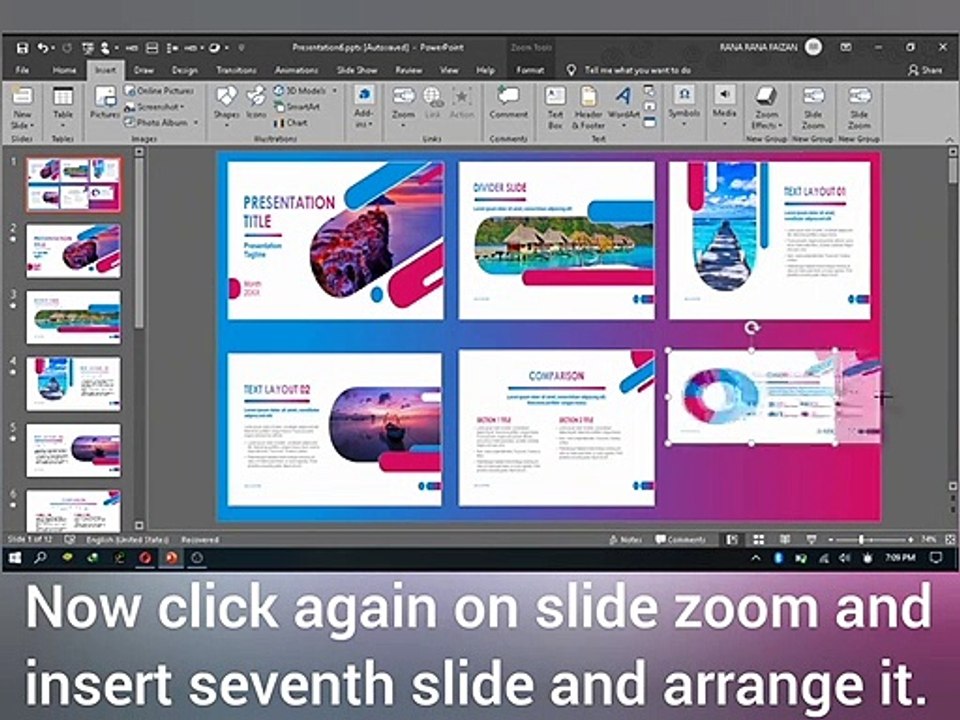Open the Format tab under Zoom Tools

tap(530, 70)
